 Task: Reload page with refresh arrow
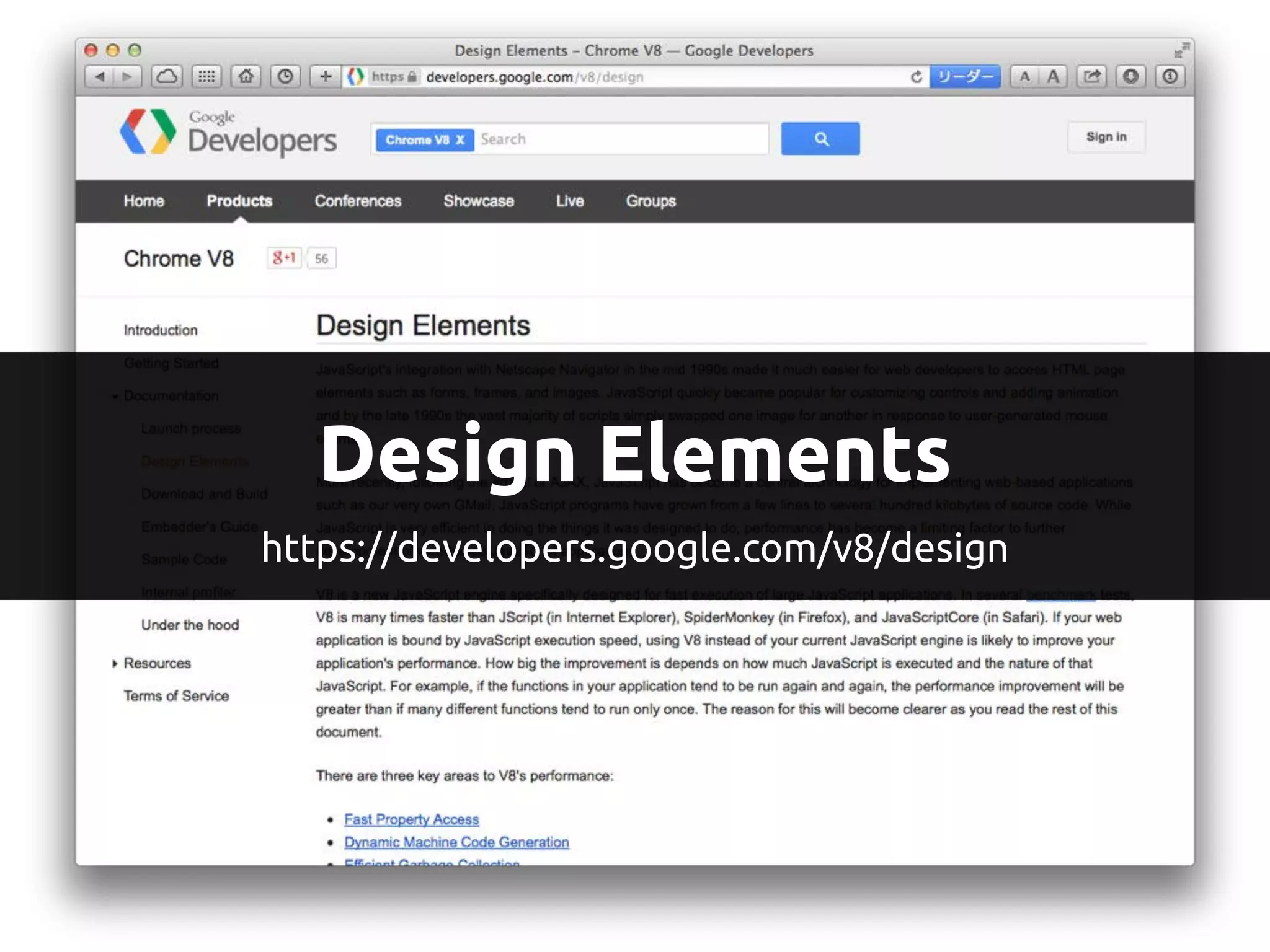pos(916,77)
